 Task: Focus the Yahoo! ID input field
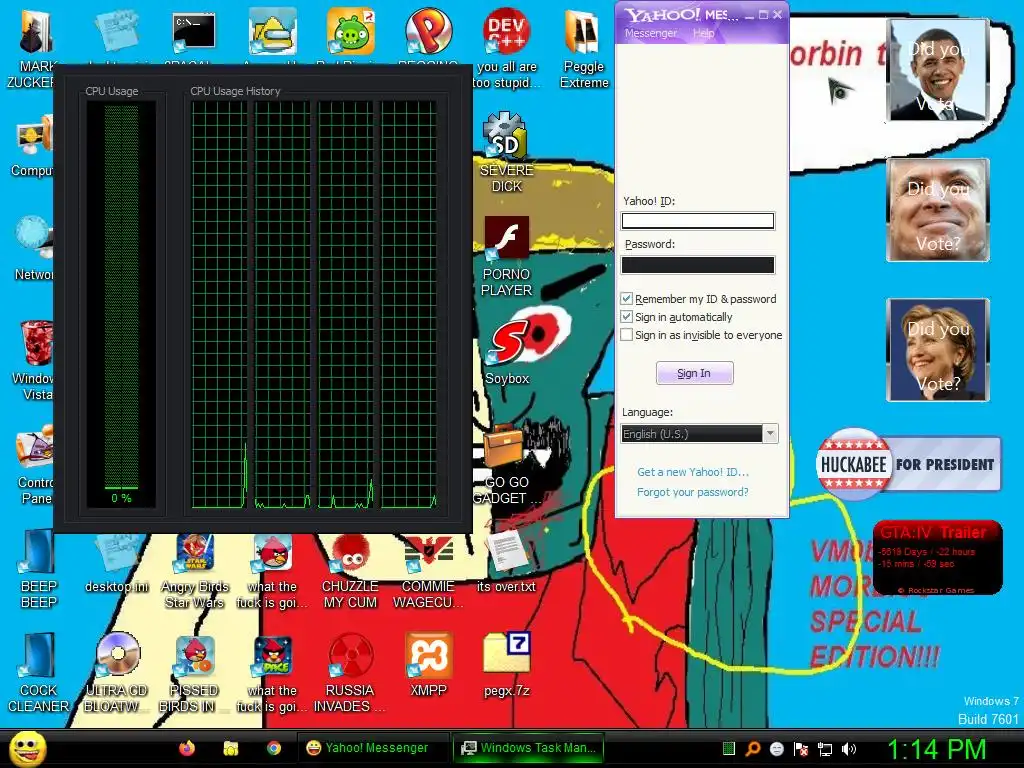coord(697,221)
